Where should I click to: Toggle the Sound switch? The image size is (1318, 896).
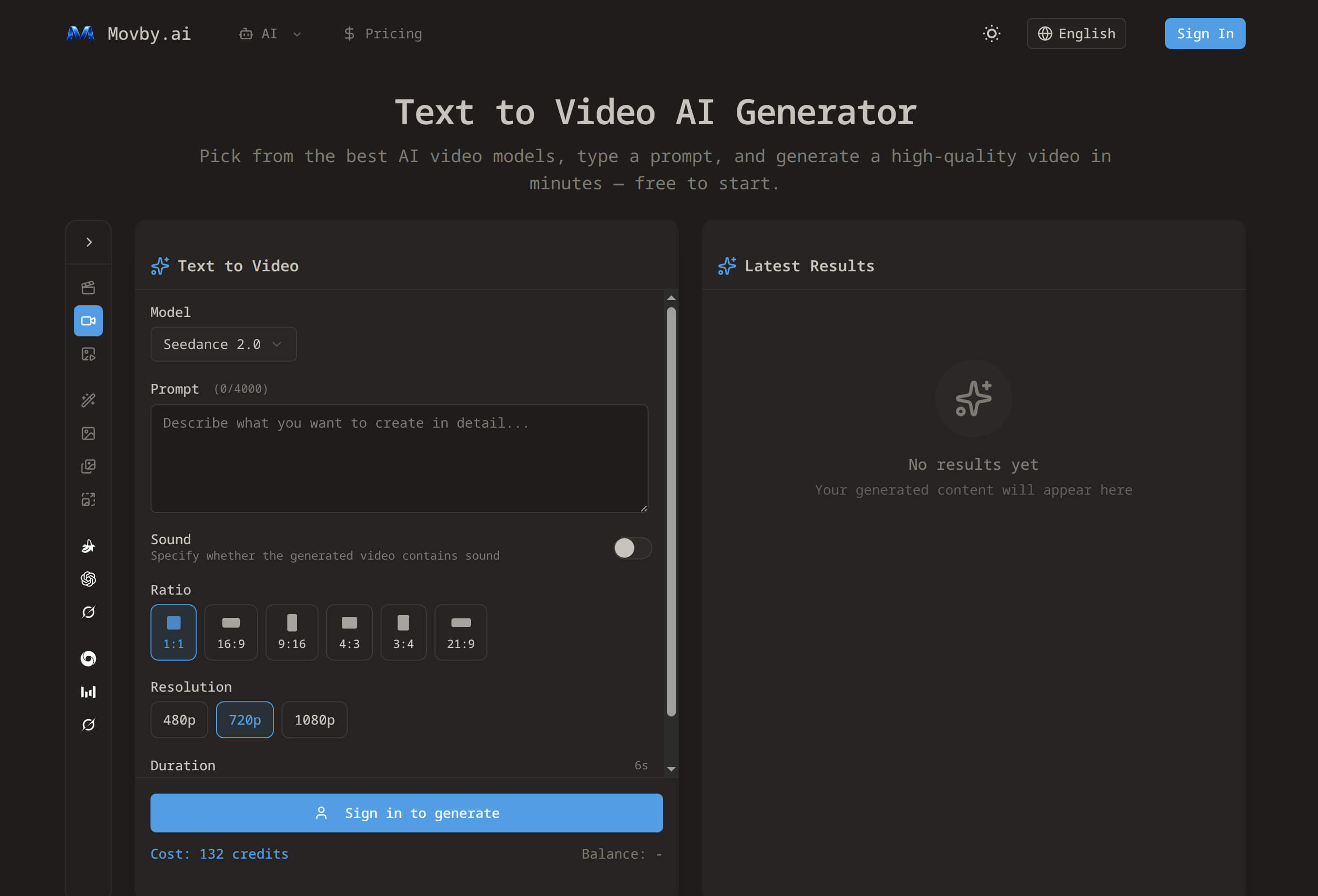pos(633,548)
